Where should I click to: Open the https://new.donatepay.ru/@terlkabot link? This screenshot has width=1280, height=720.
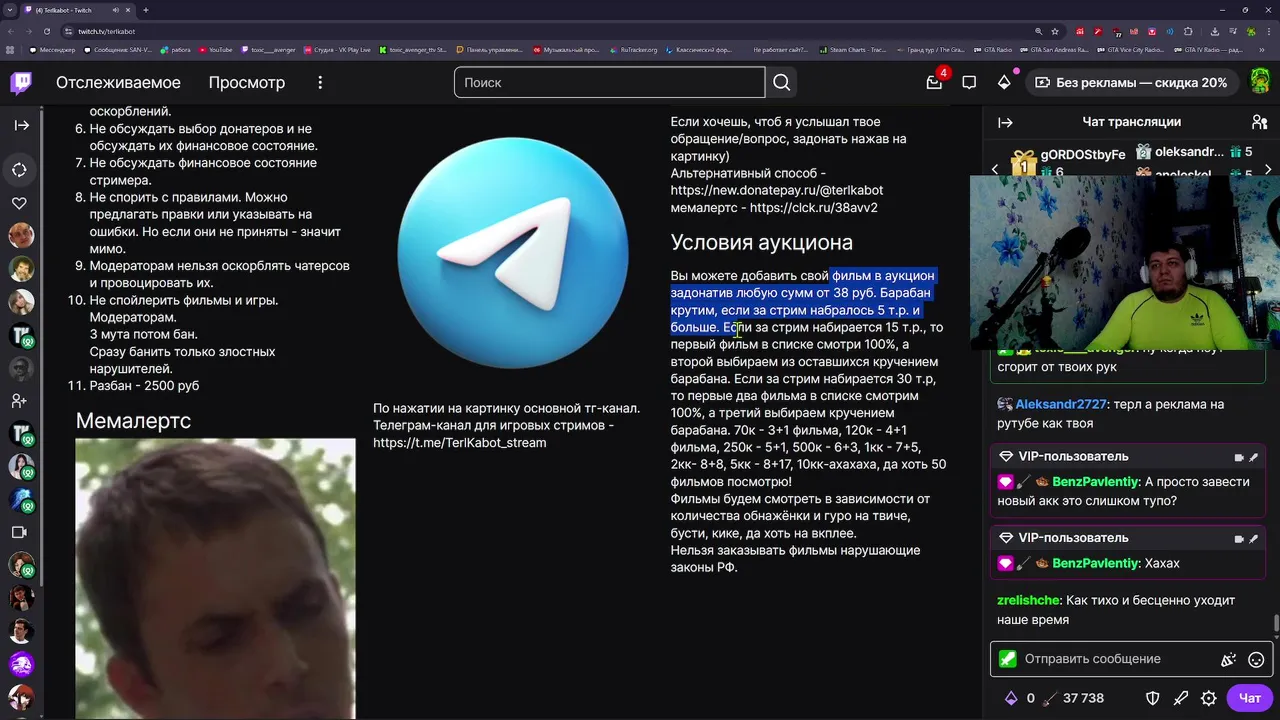(777, 190)
